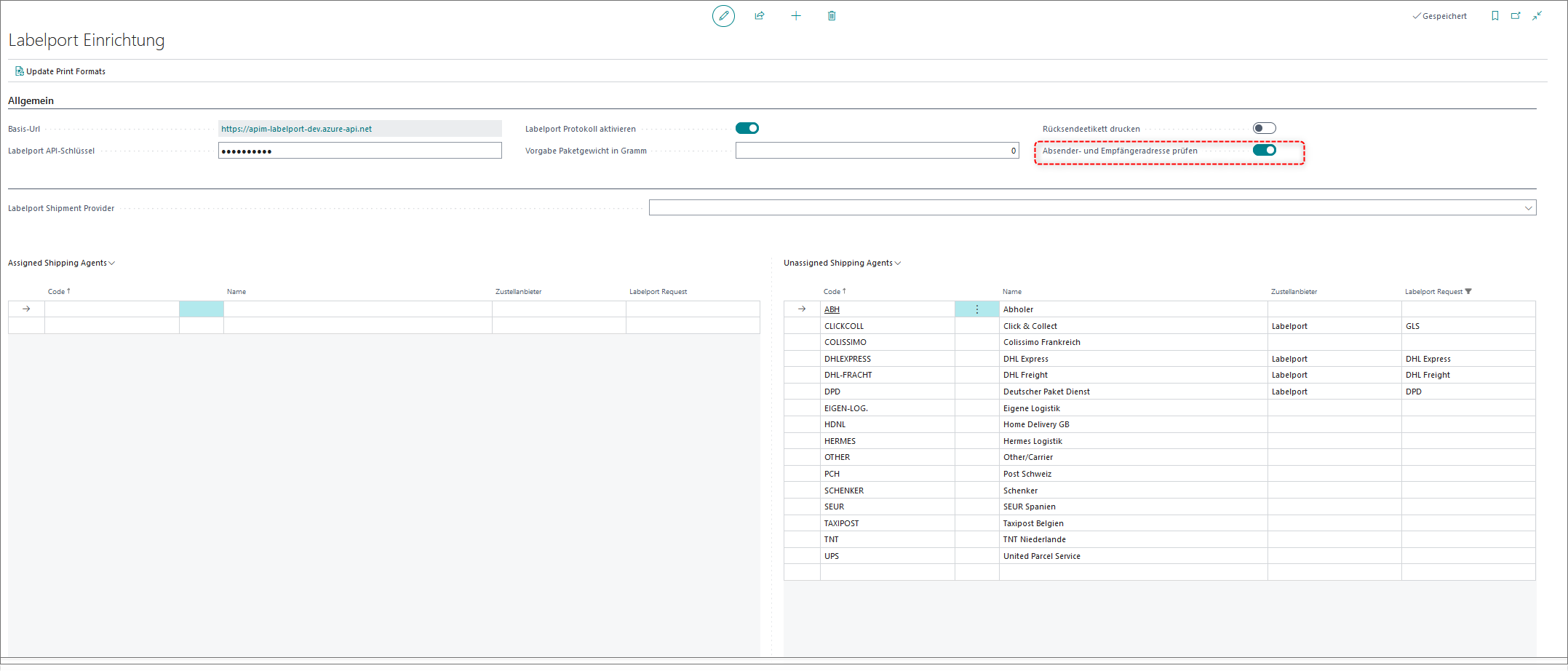Click Labelport Zustellanbieter cell in CLICKCOLL row
Viewport: 1568px width, 671px height.
pyautogui.click(x=1334, y=326)
